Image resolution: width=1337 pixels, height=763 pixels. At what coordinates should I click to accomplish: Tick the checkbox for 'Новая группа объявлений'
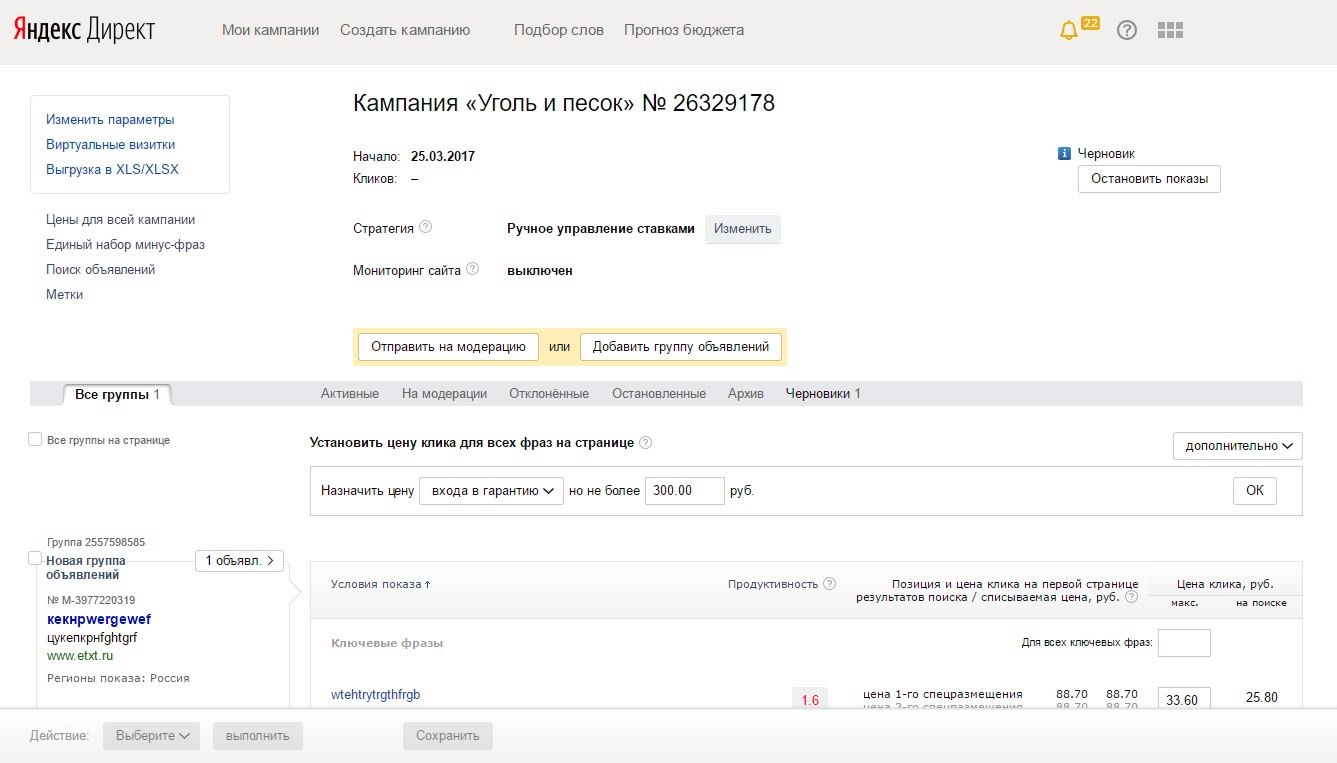click(35, 558)
